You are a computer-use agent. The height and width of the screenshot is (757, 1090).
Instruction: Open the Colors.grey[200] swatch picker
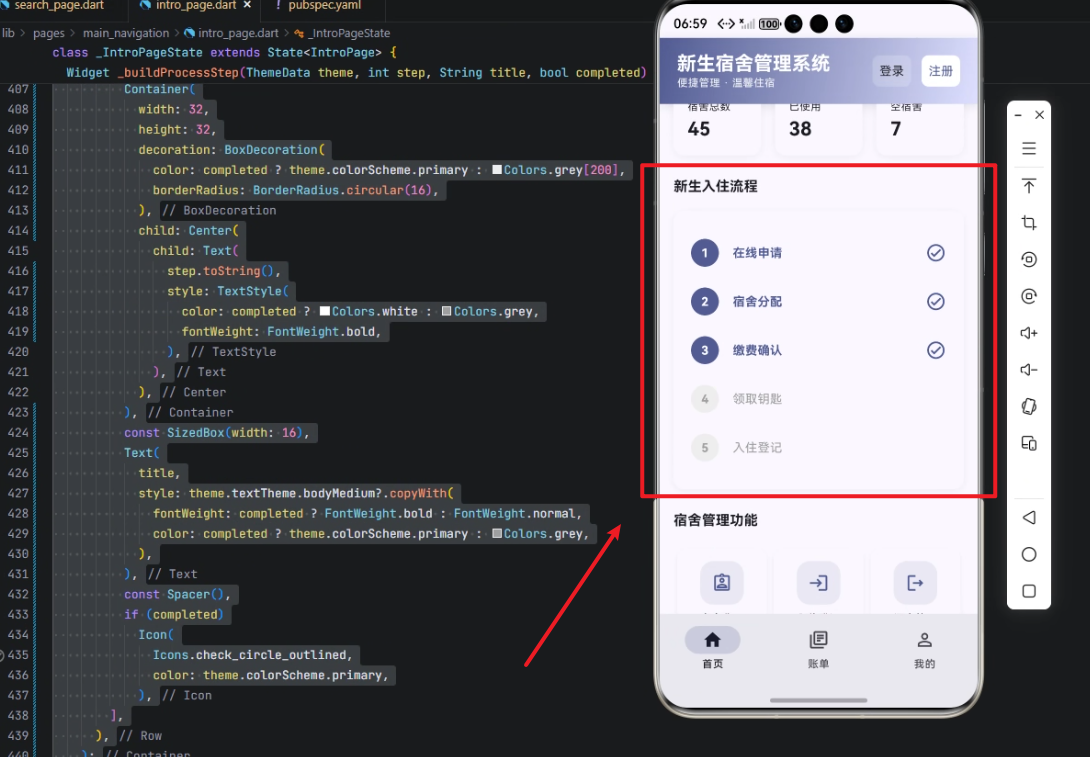(497, 170)
